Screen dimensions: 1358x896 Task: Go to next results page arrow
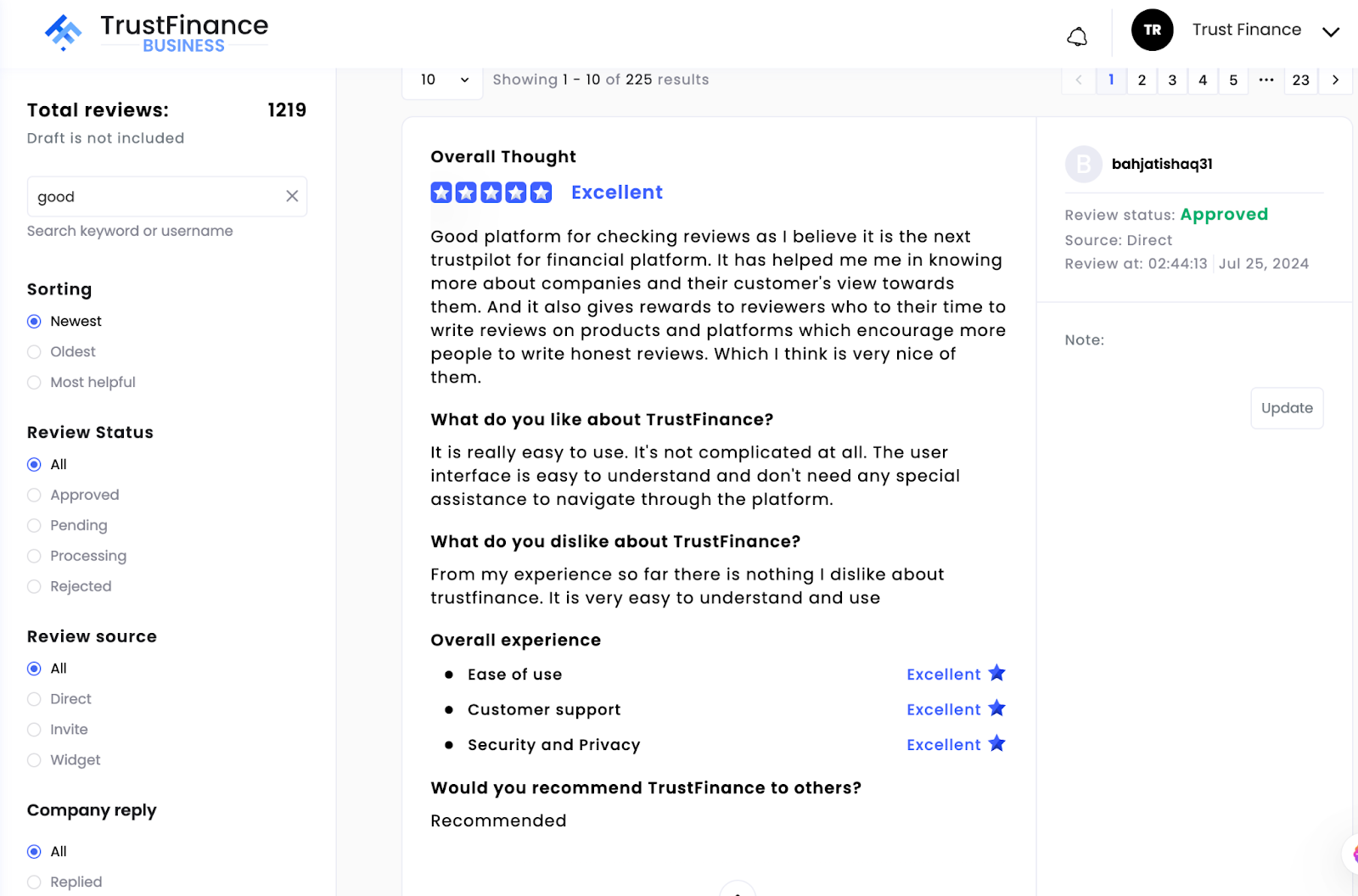[x=1335, y=80]
